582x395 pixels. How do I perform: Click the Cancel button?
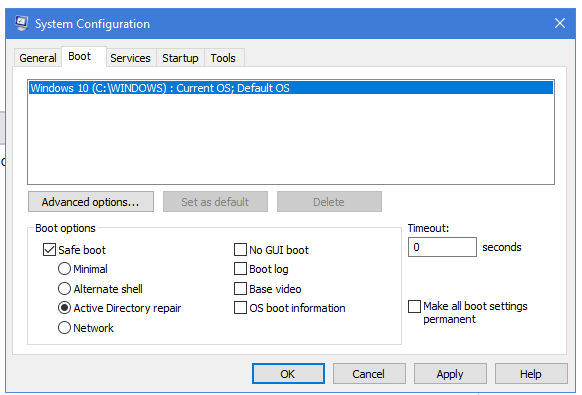pyautogui.click(x=369, y=373)
